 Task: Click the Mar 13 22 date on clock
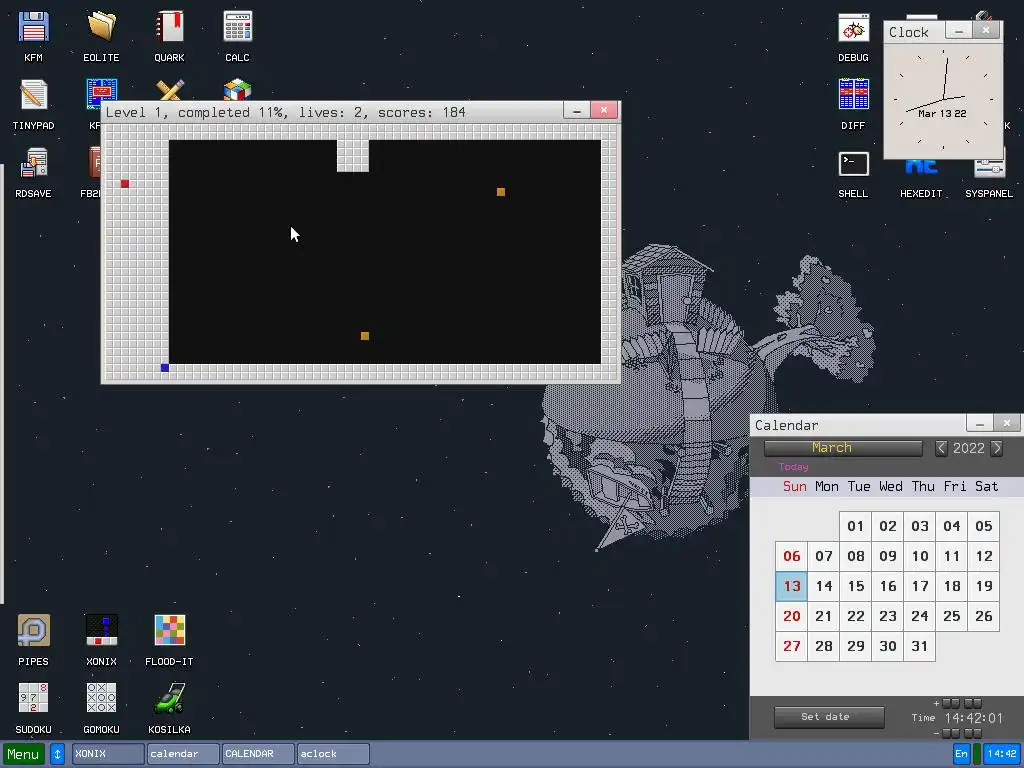(x=942, y=114)
